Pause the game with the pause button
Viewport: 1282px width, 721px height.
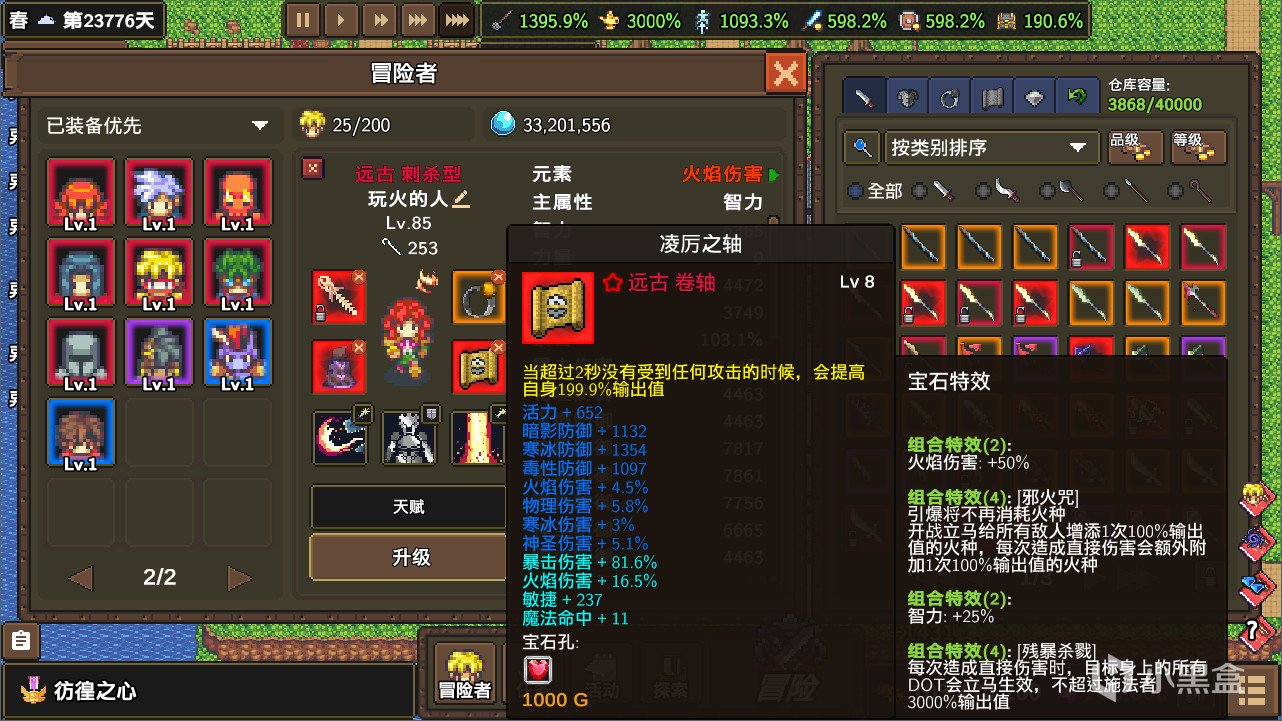(x=304, y=20)
